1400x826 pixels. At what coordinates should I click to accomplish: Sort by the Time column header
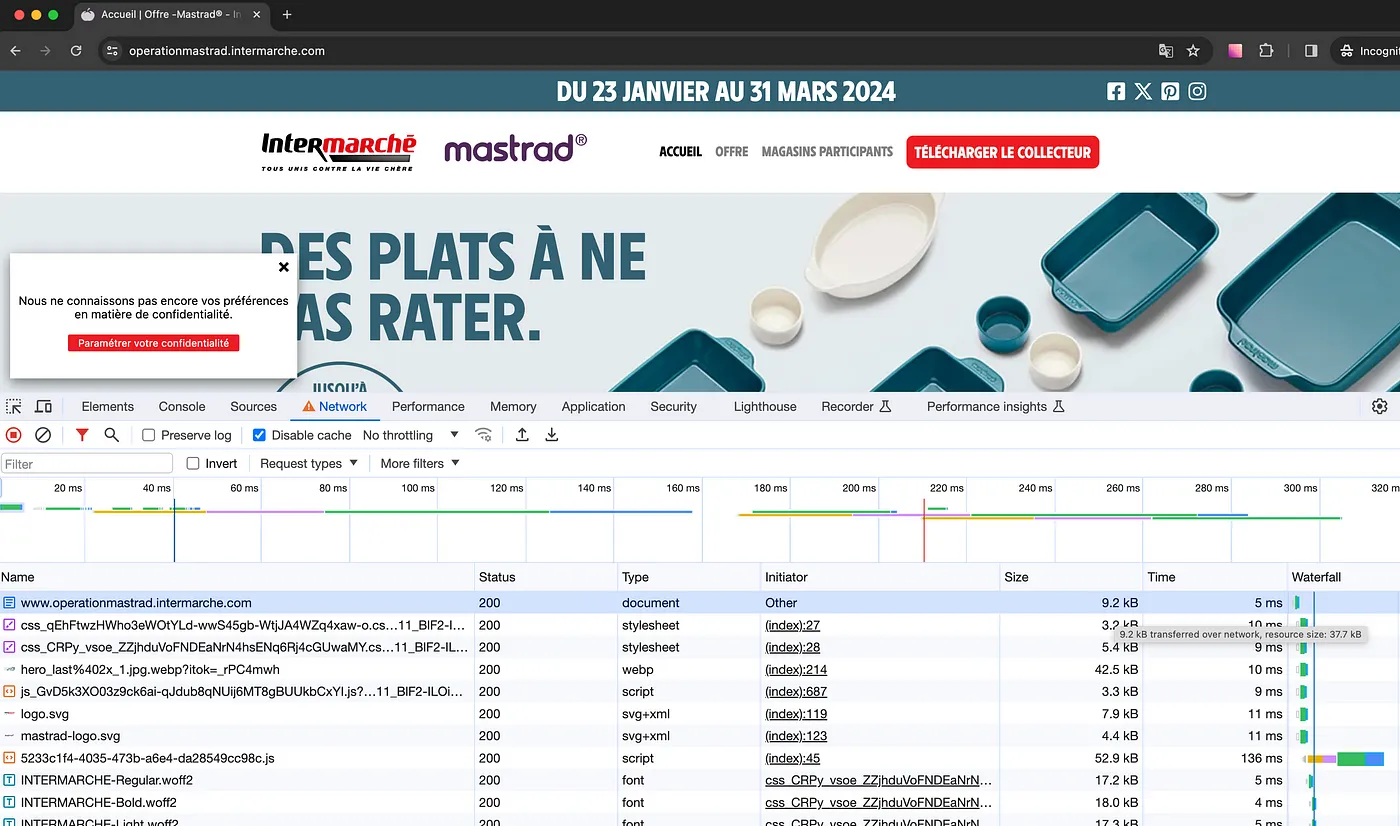click(x=1215, y=577)
